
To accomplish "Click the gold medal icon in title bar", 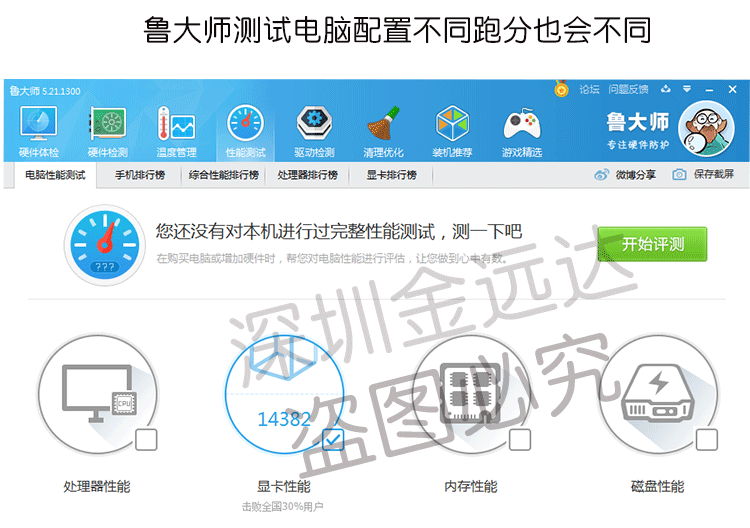I will click(561, 88).
